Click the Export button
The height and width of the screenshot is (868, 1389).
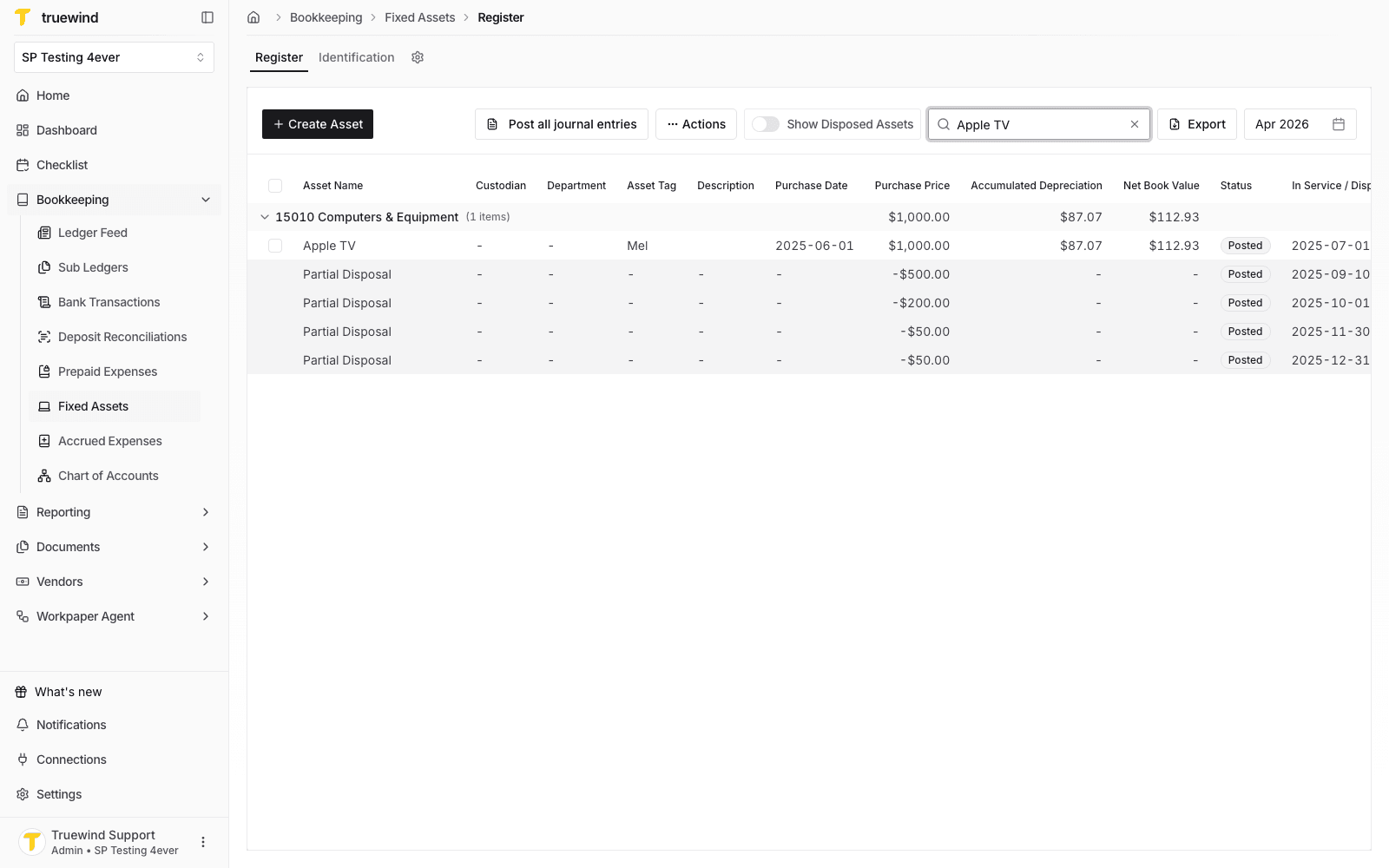(x=1197, y=124)
